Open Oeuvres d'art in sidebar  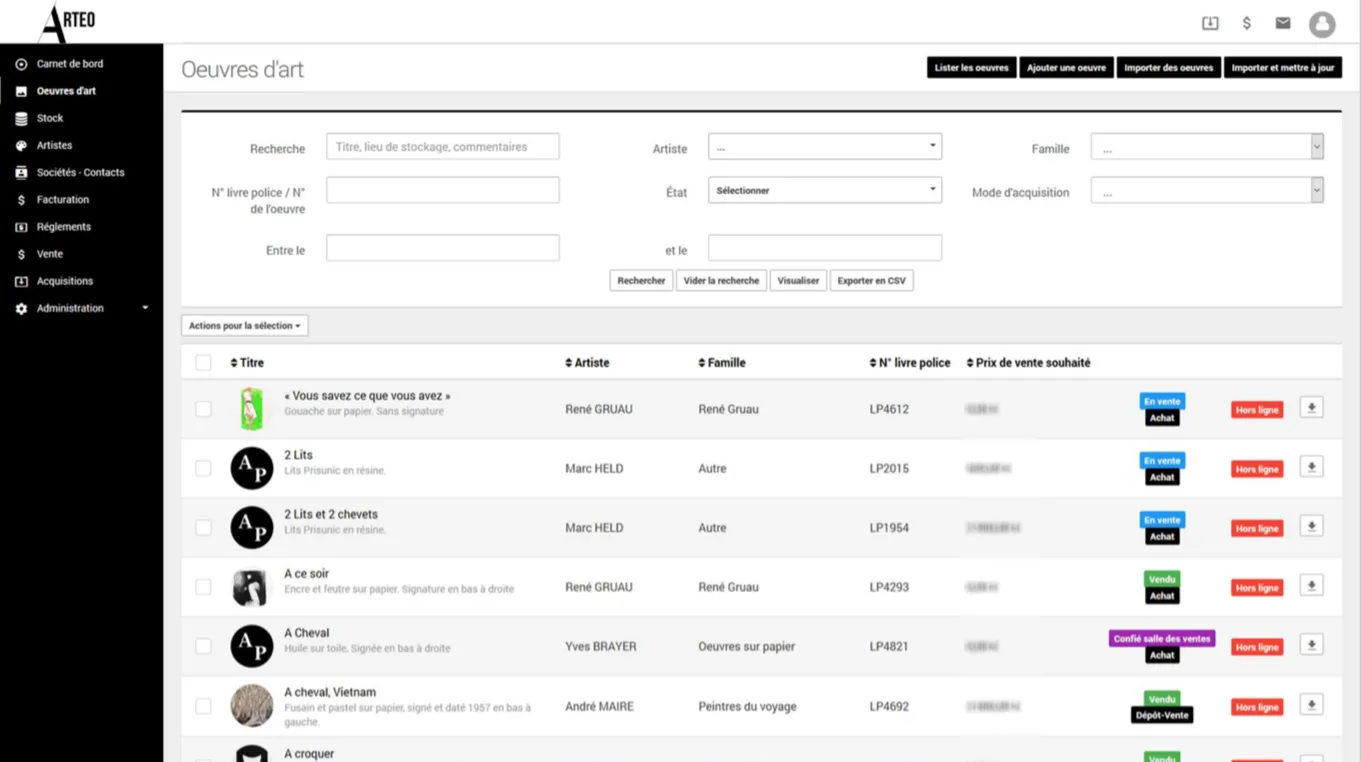66,91
